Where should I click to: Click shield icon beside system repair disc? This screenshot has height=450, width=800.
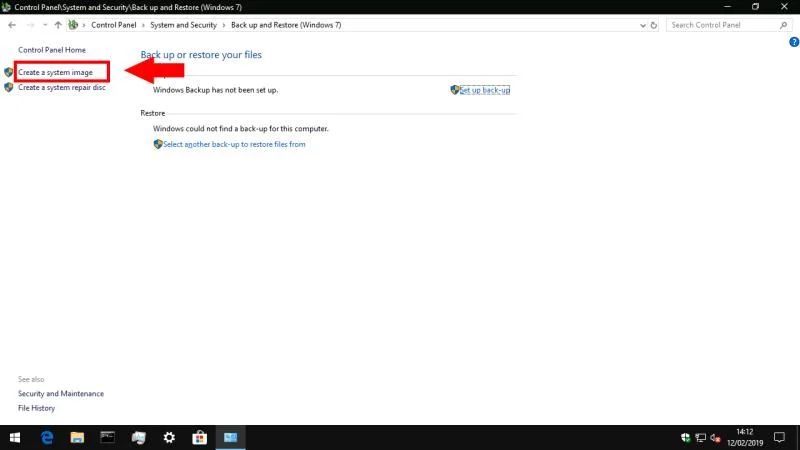[x=9, y=88]
